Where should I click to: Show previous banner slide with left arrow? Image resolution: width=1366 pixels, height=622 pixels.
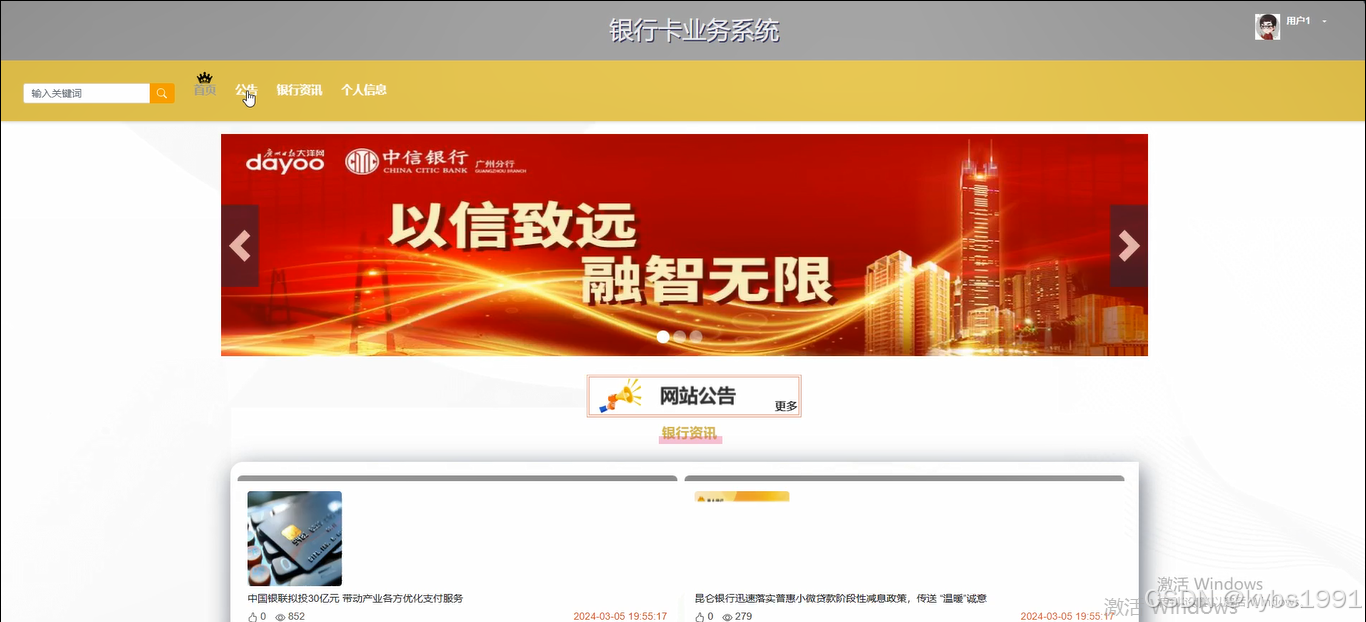pos(240,246)
